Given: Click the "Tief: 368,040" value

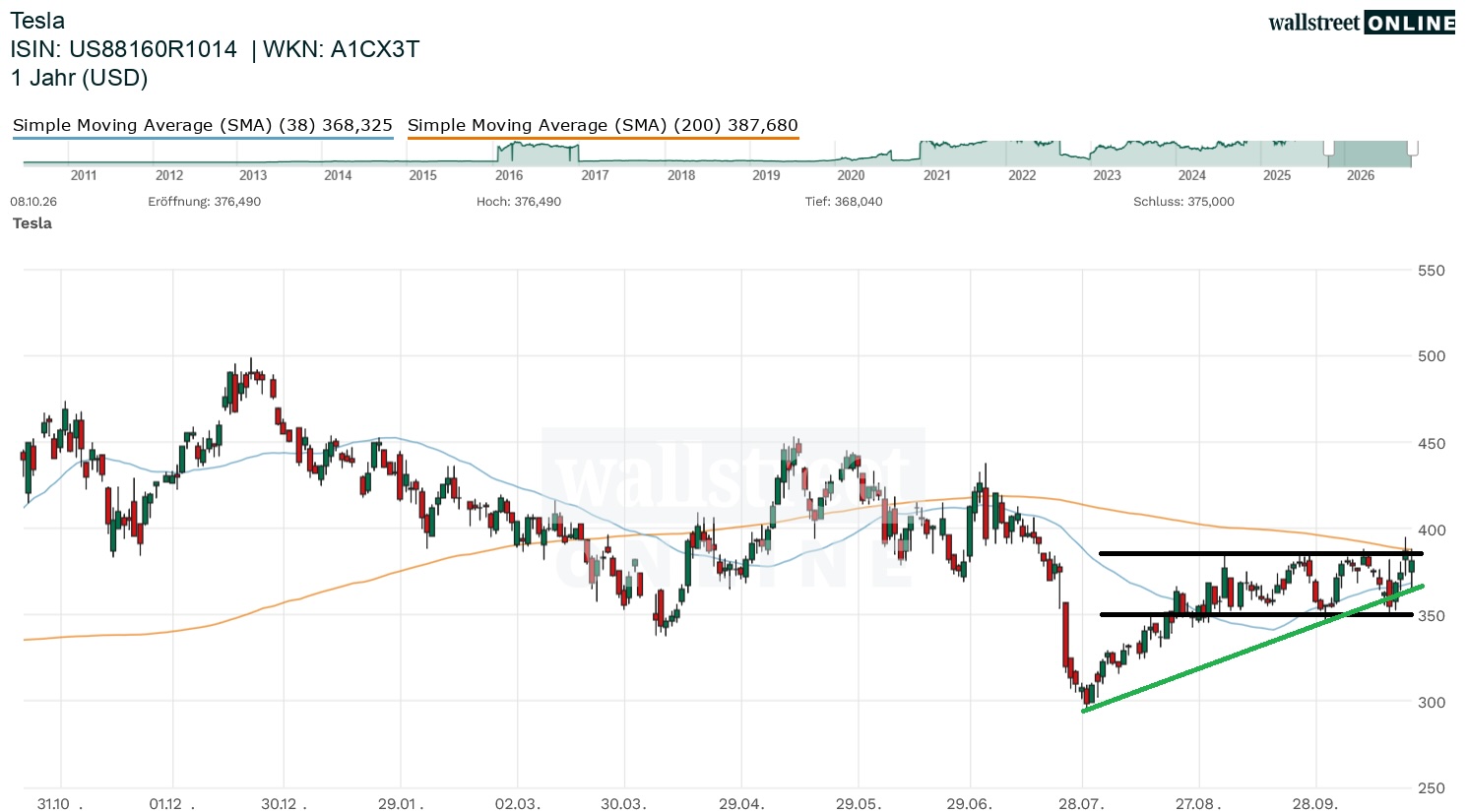Looking at the screenshot, I should point(844,202).
